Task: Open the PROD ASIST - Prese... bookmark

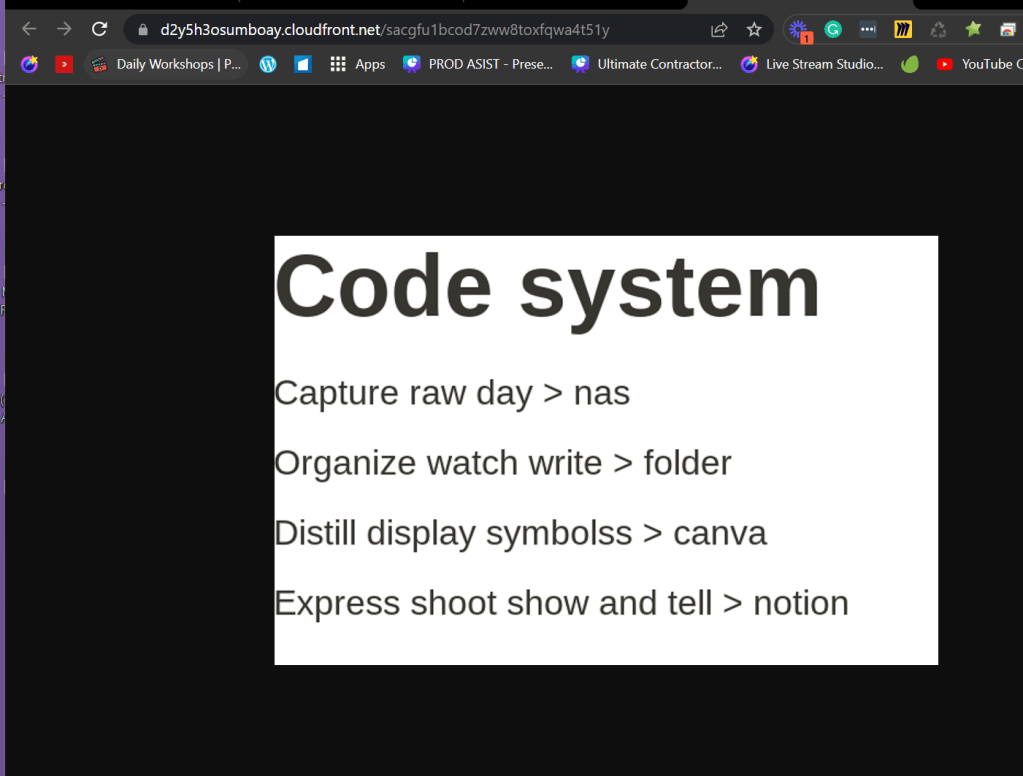Action: 478,64
